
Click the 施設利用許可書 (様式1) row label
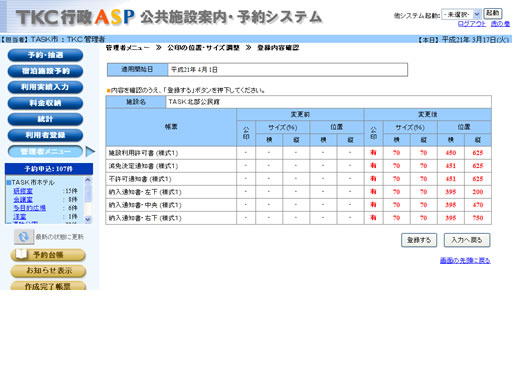click(x=143, y=153)
